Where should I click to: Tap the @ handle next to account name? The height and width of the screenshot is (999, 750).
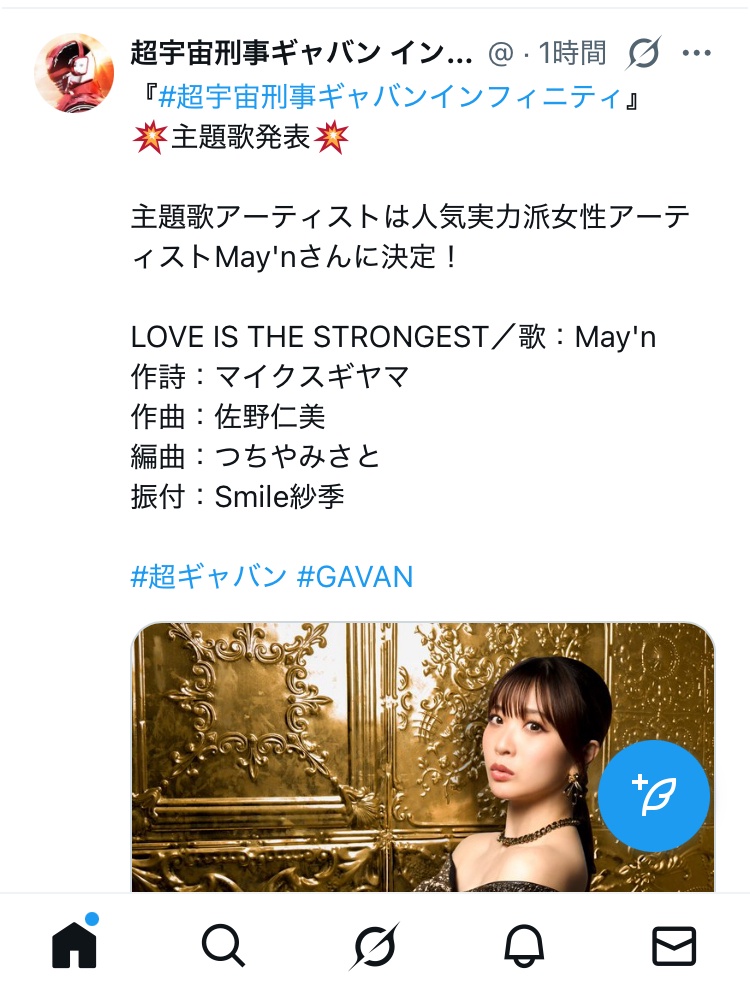(501, 54)
